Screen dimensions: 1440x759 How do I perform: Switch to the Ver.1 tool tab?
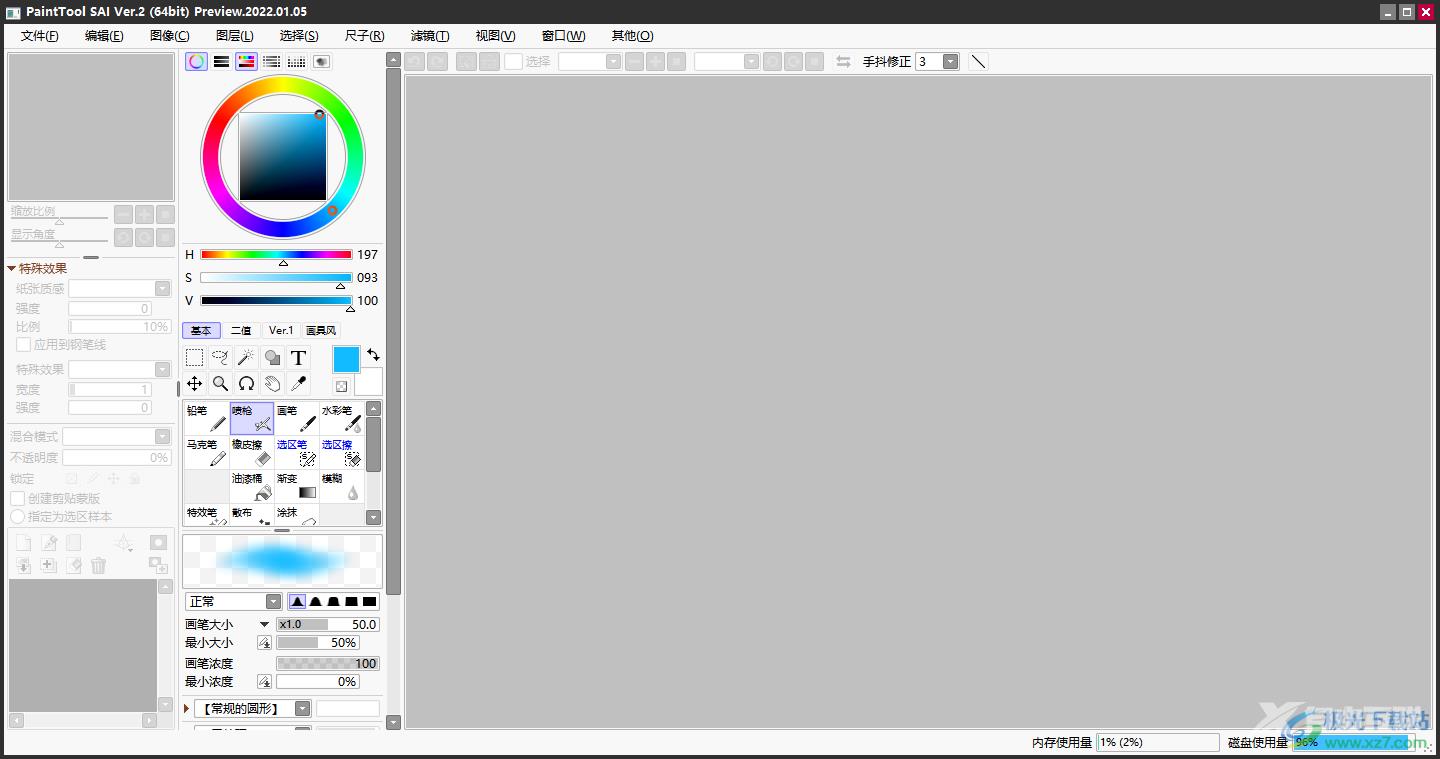coord(281,330)
